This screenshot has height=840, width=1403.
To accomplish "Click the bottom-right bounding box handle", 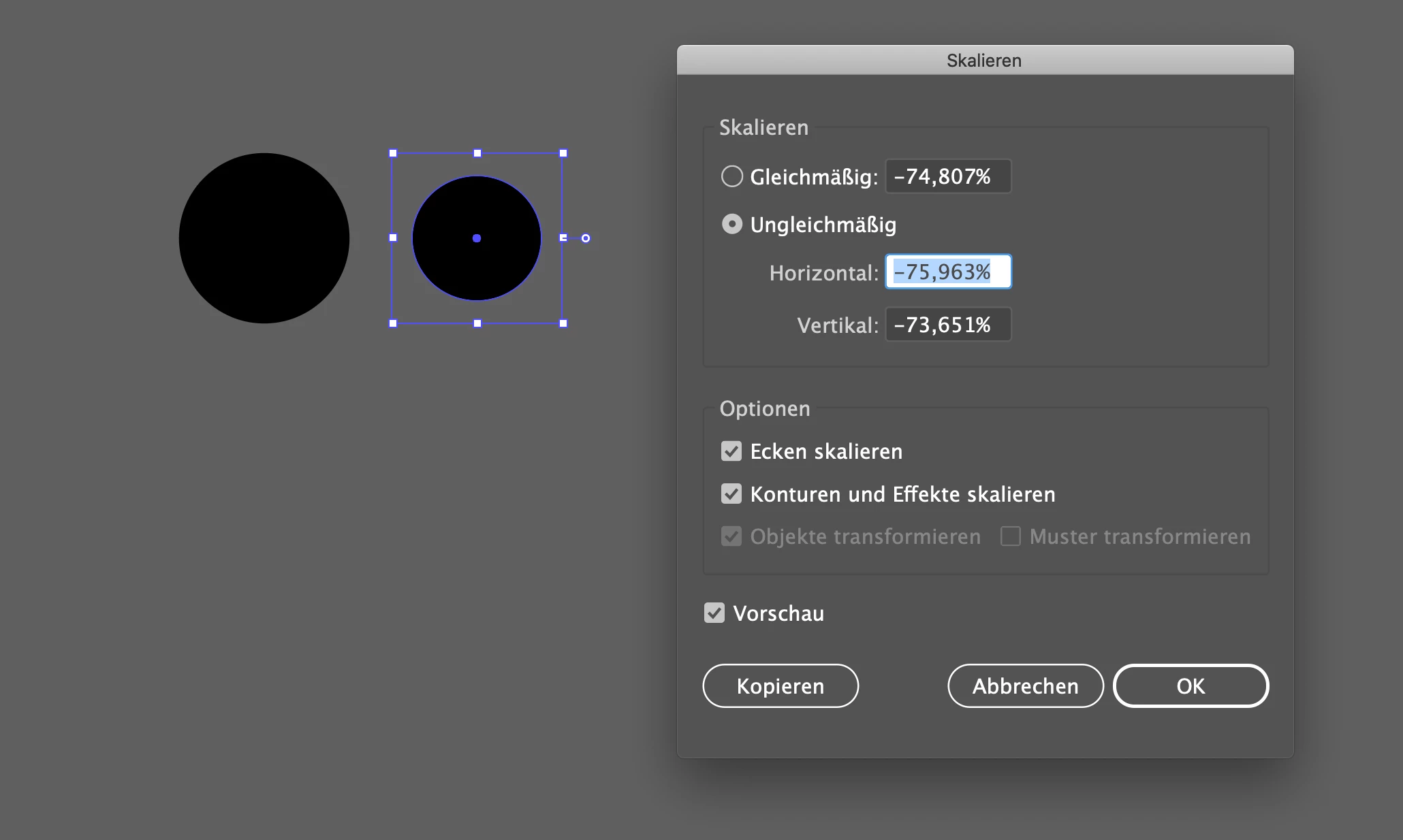I will click(563, 323).
